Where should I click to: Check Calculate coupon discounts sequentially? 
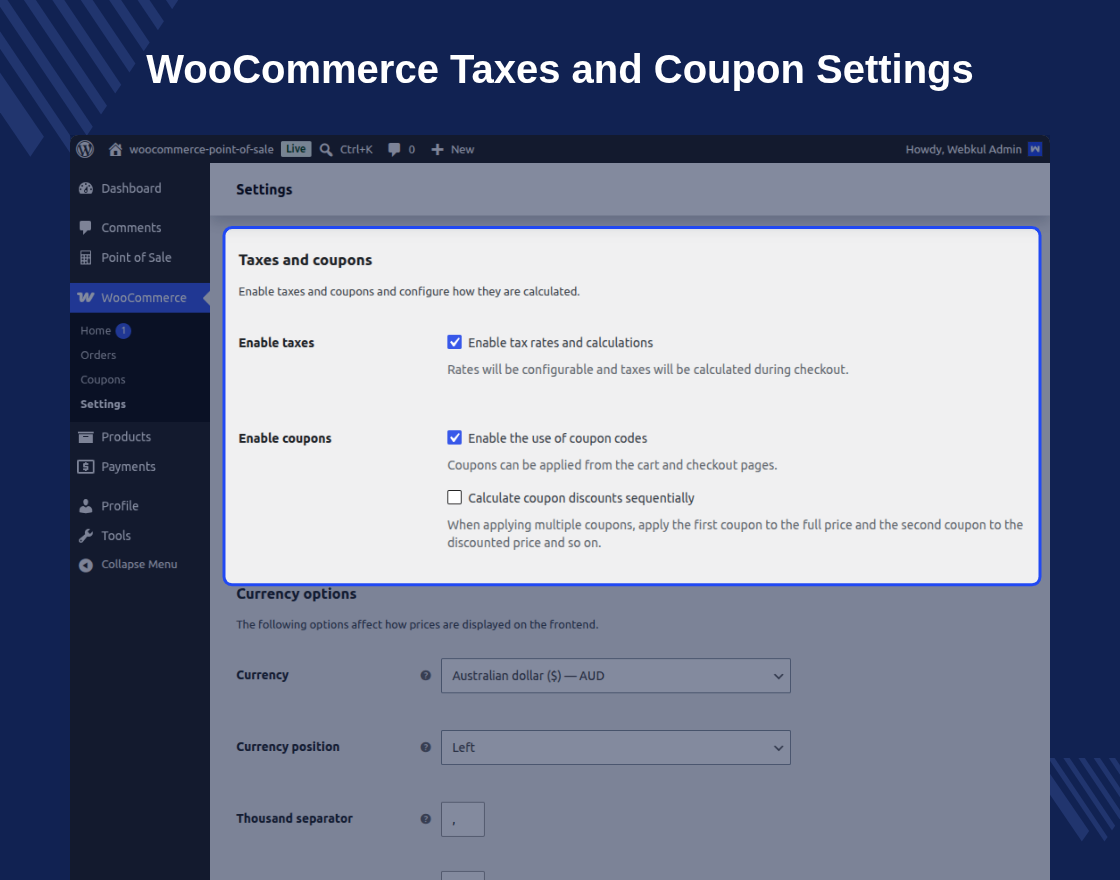(x=454, y=497)
